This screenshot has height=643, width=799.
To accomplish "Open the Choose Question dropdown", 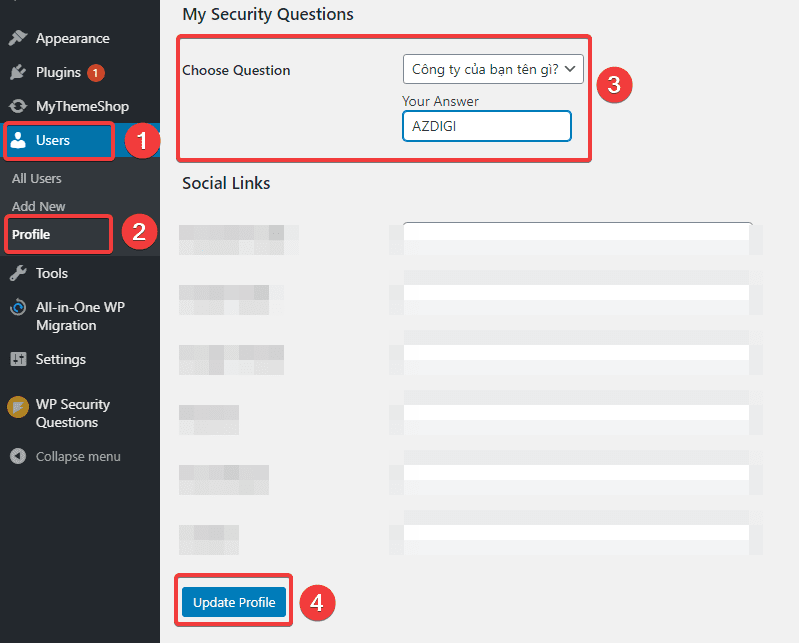I will [x=492, y=69].
